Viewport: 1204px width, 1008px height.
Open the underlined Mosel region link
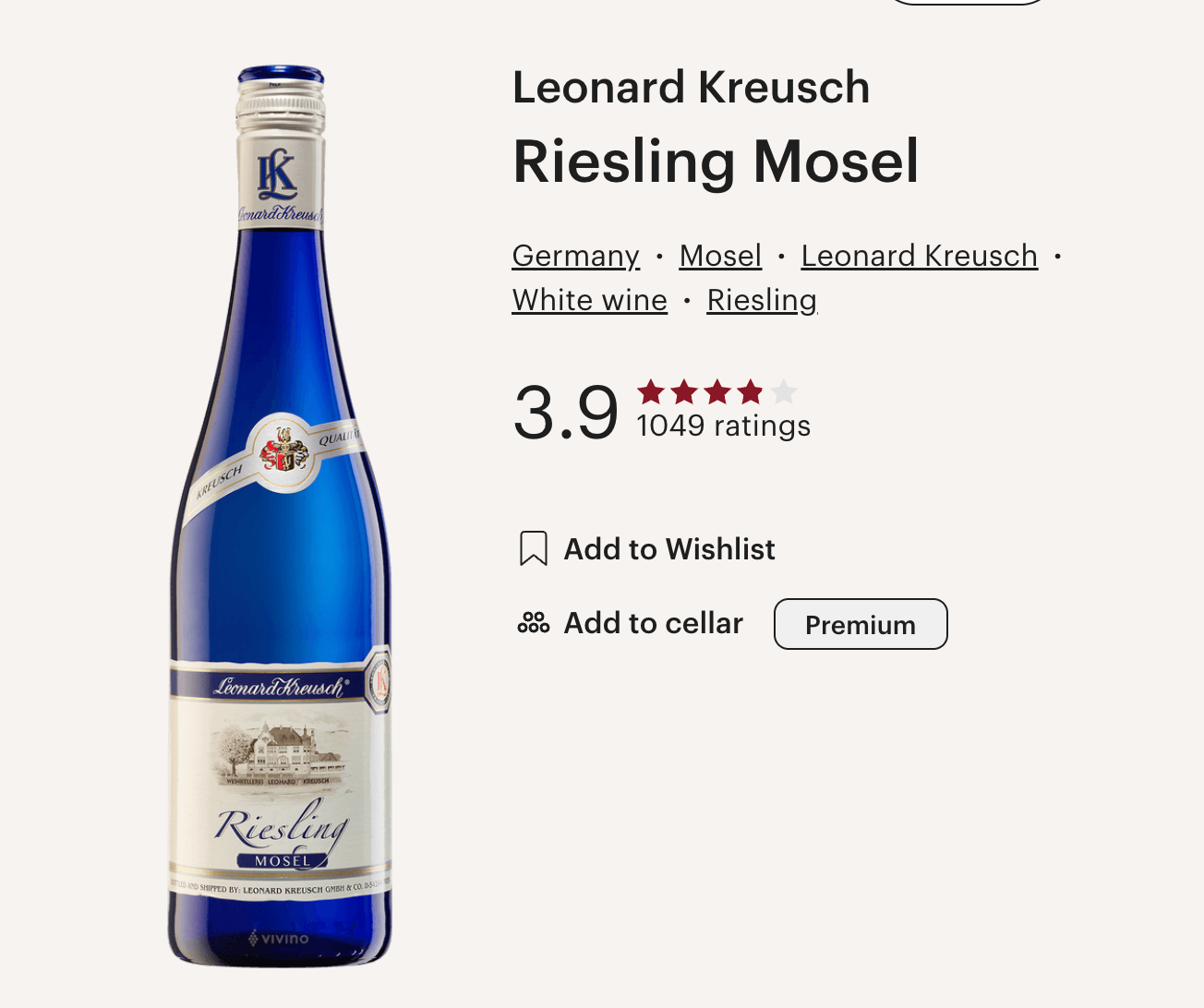point(720,256)
